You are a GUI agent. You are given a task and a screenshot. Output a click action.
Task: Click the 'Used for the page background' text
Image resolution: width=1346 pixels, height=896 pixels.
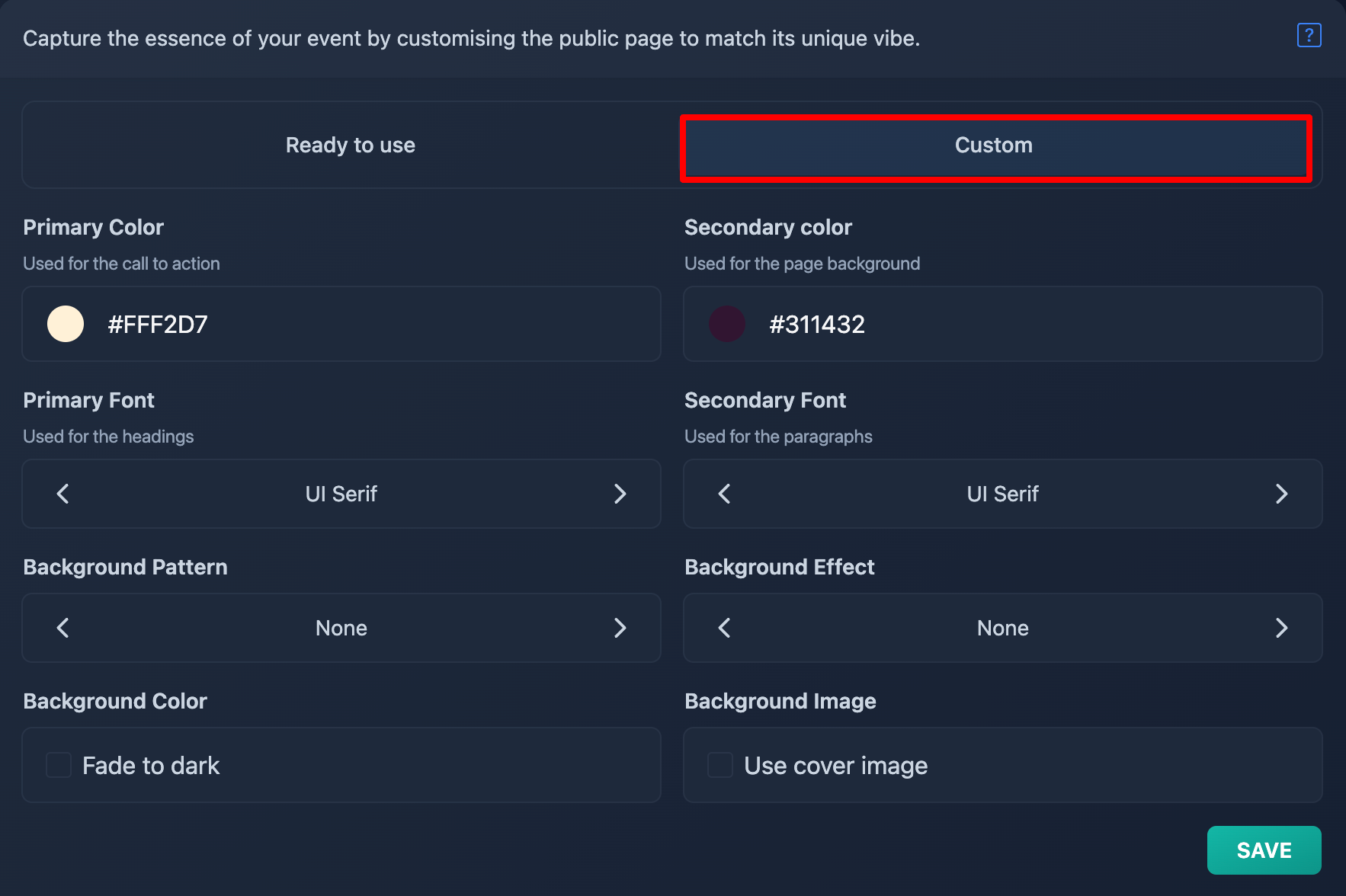803,264
